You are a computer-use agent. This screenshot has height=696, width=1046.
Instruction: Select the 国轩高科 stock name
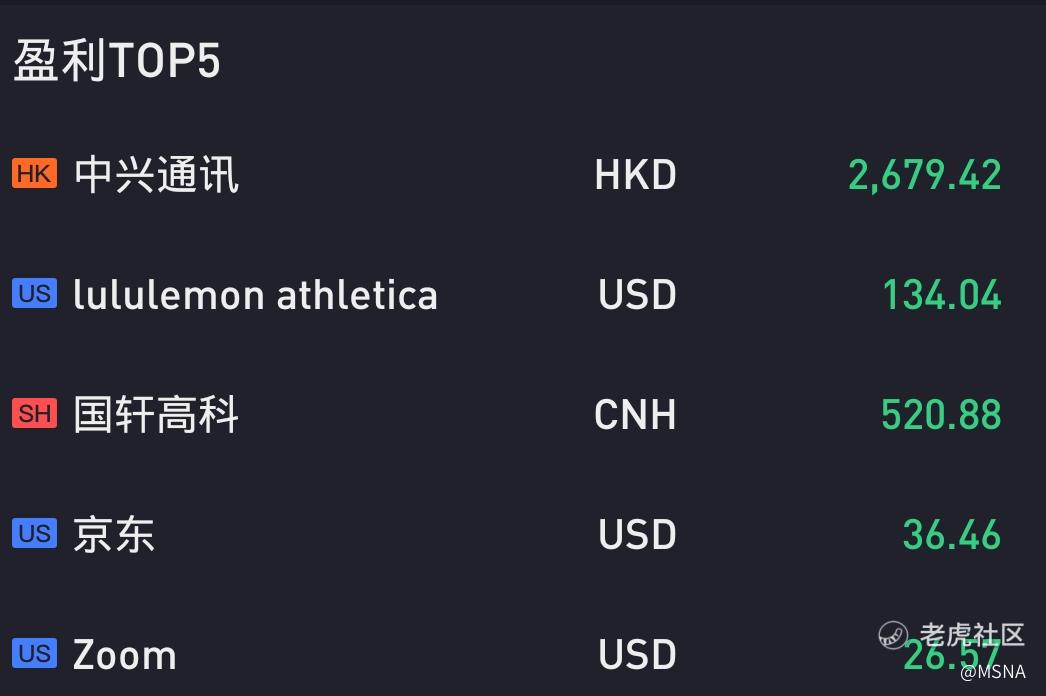click(x=156, y=414)
